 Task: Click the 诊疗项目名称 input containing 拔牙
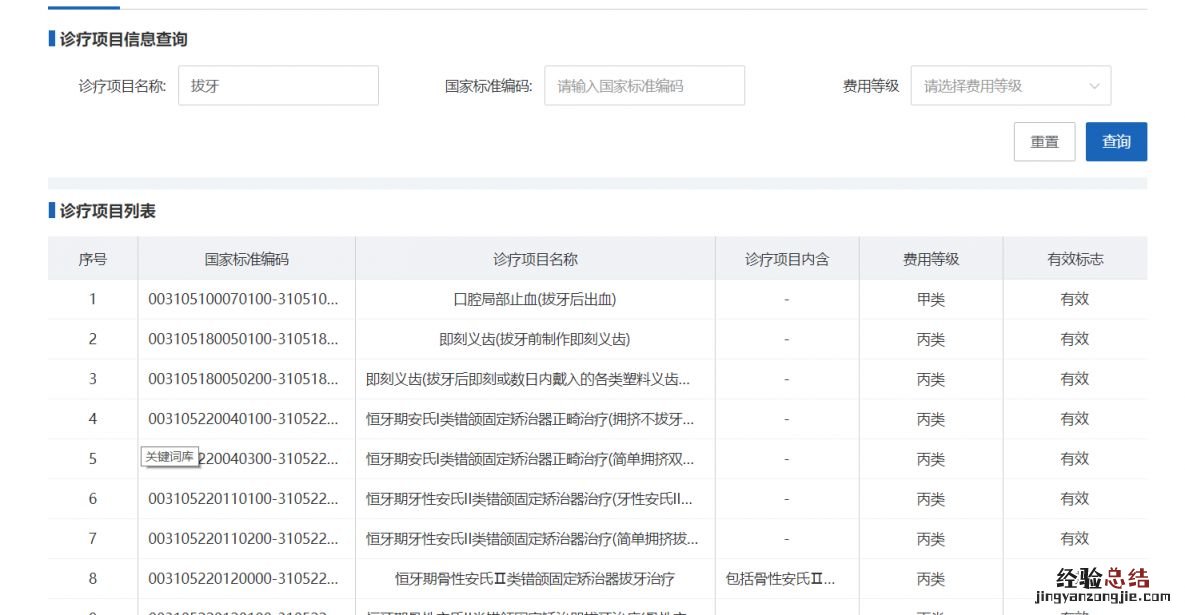click(x=278, y=86)
